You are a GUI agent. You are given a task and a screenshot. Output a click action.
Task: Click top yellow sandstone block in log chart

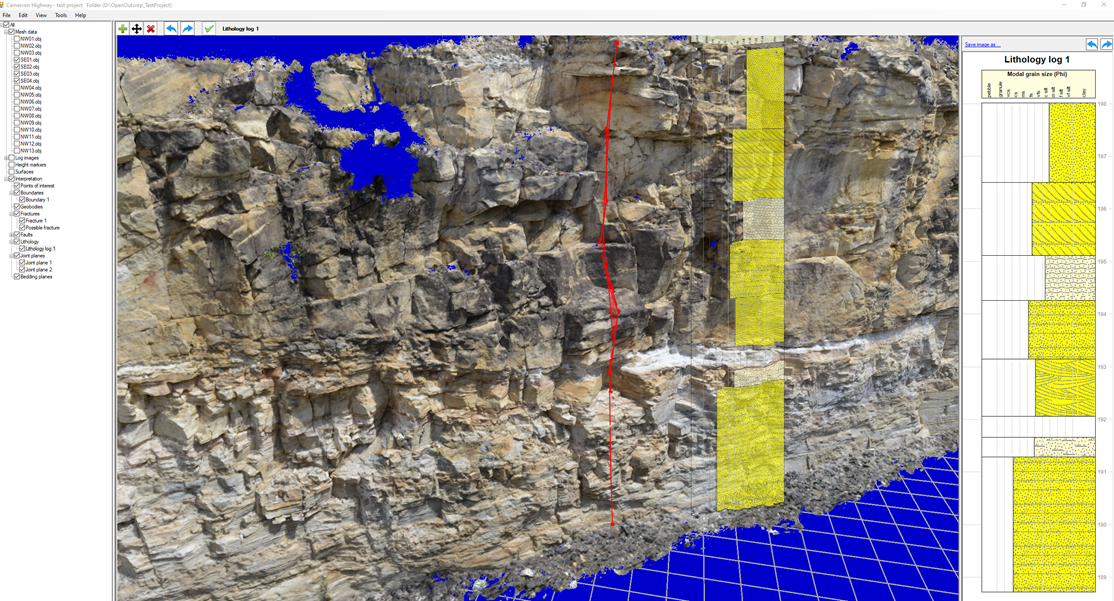coord(1071,142)
